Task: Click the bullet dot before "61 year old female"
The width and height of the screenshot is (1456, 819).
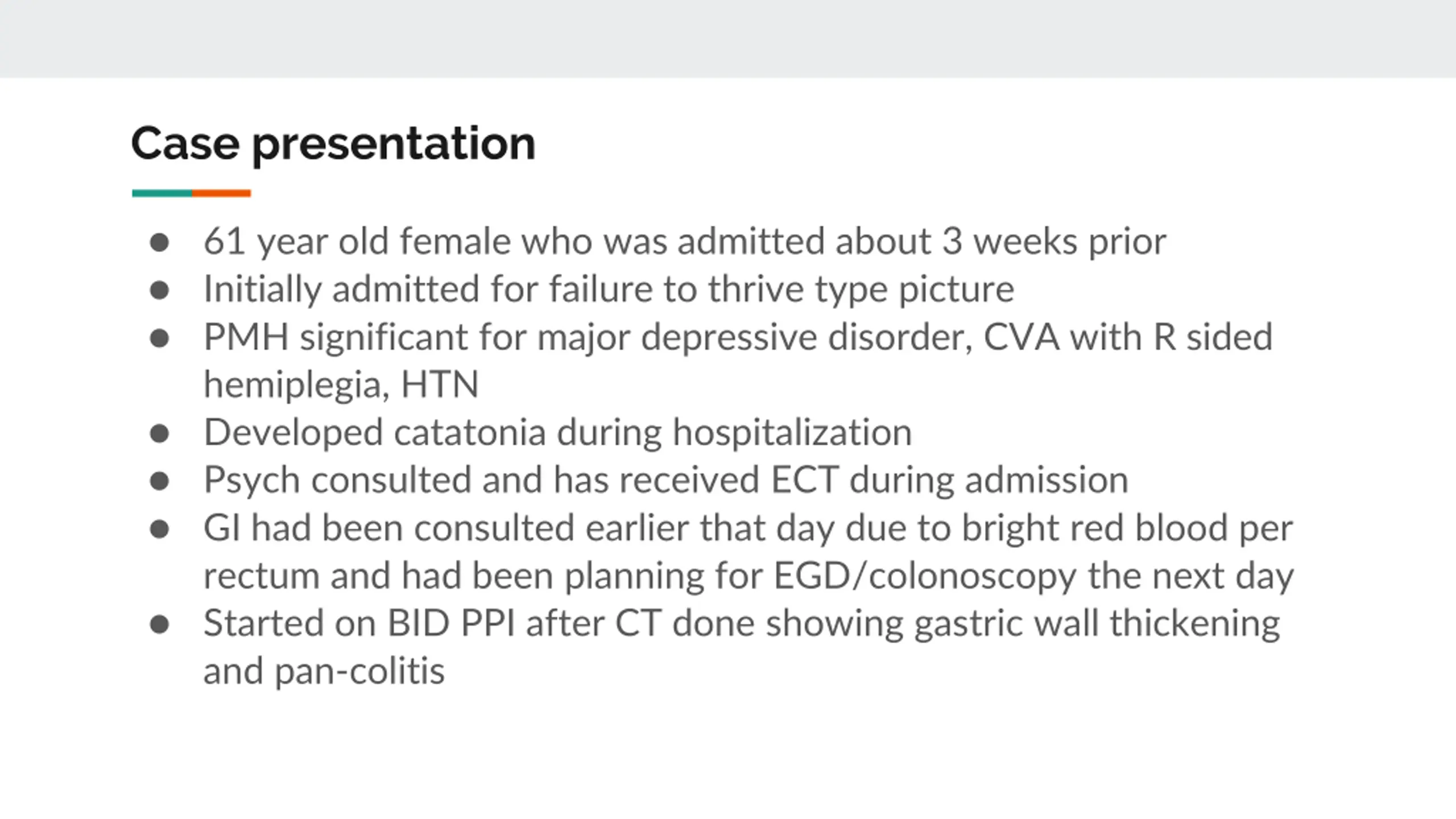Action: [159, 243]
